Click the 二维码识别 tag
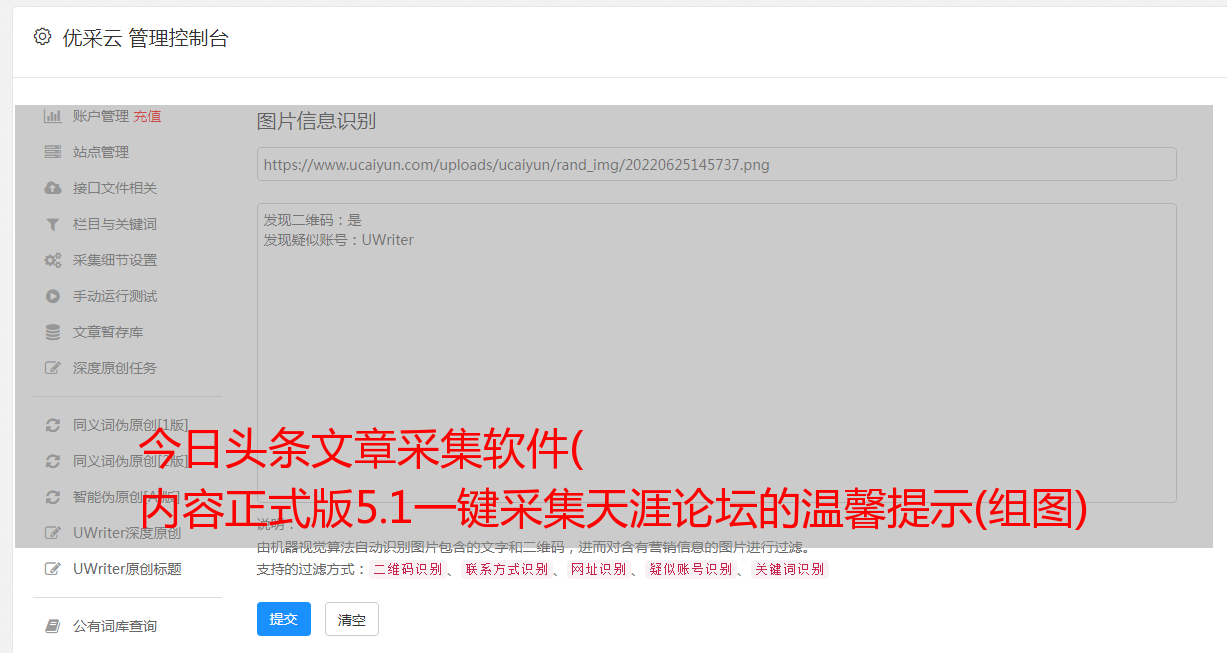 coord(407,569)
